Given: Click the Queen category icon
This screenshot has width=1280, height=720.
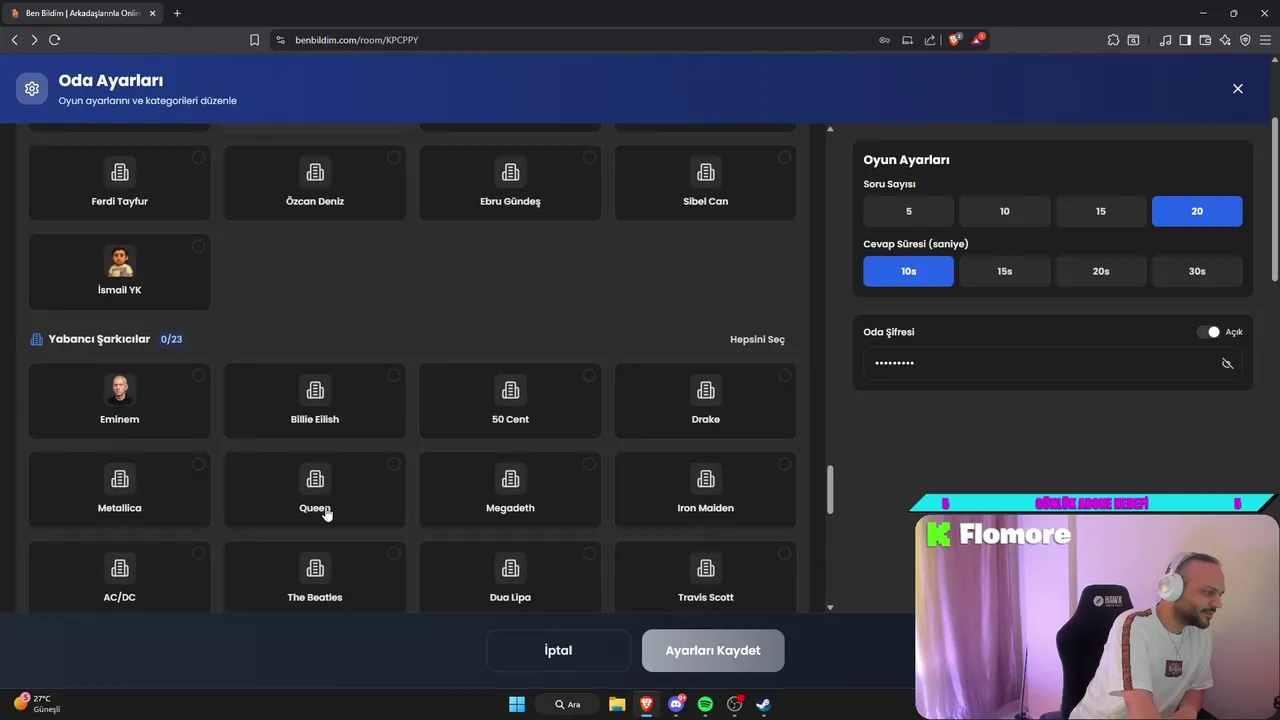Looking at the screenshot, I should pos(315,479).
